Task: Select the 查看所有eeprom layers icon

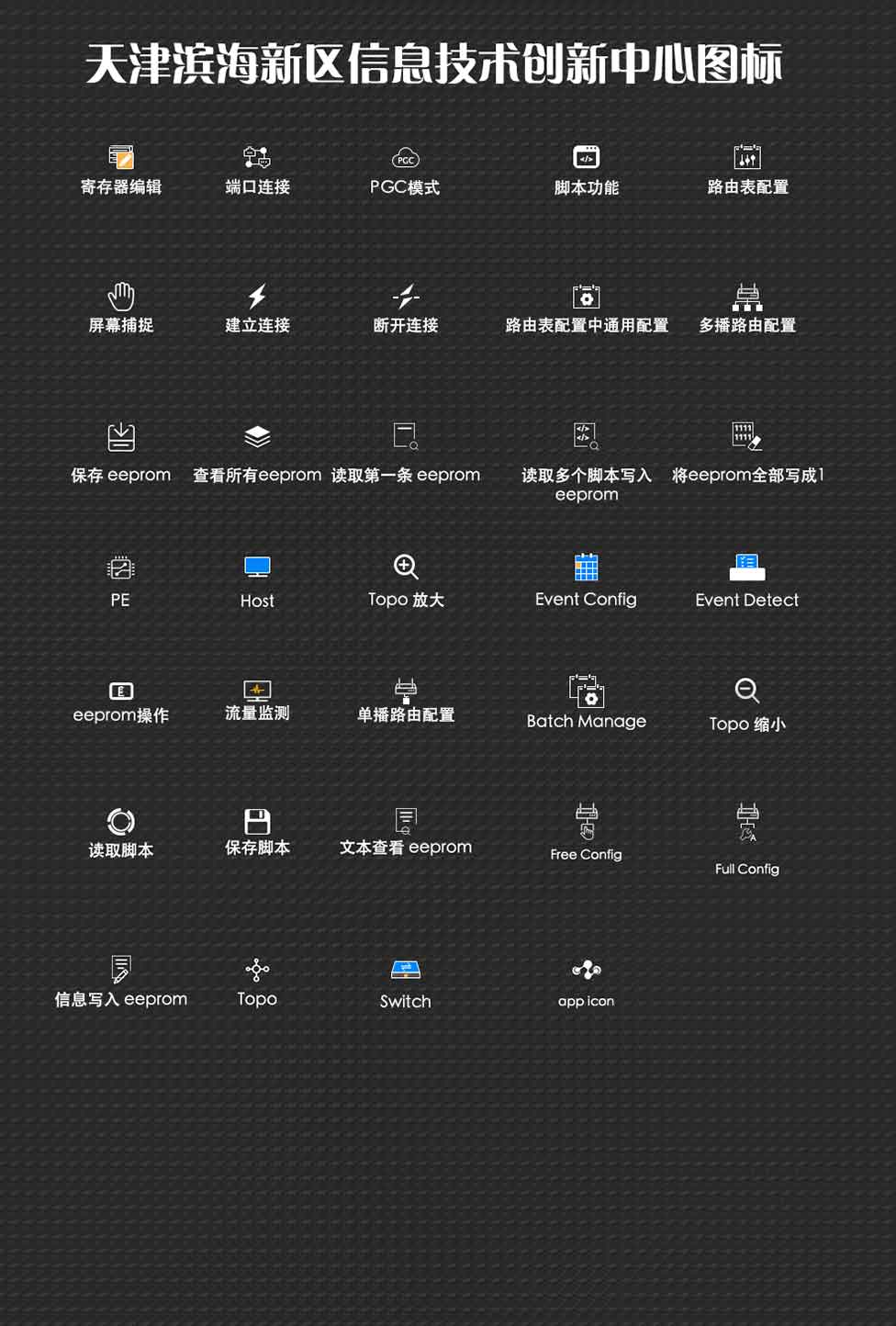Action: coord(257,436)
